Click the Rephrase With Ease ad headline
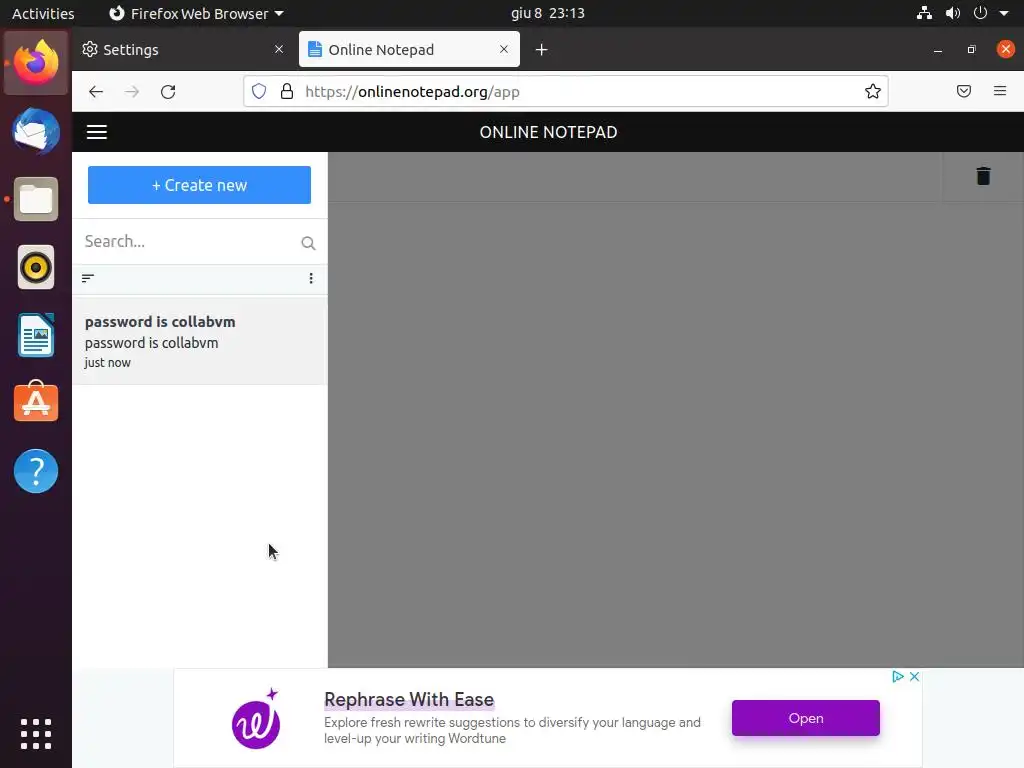Image resolution: width=1024 pixels, height=768 pixels. (409, 699)
